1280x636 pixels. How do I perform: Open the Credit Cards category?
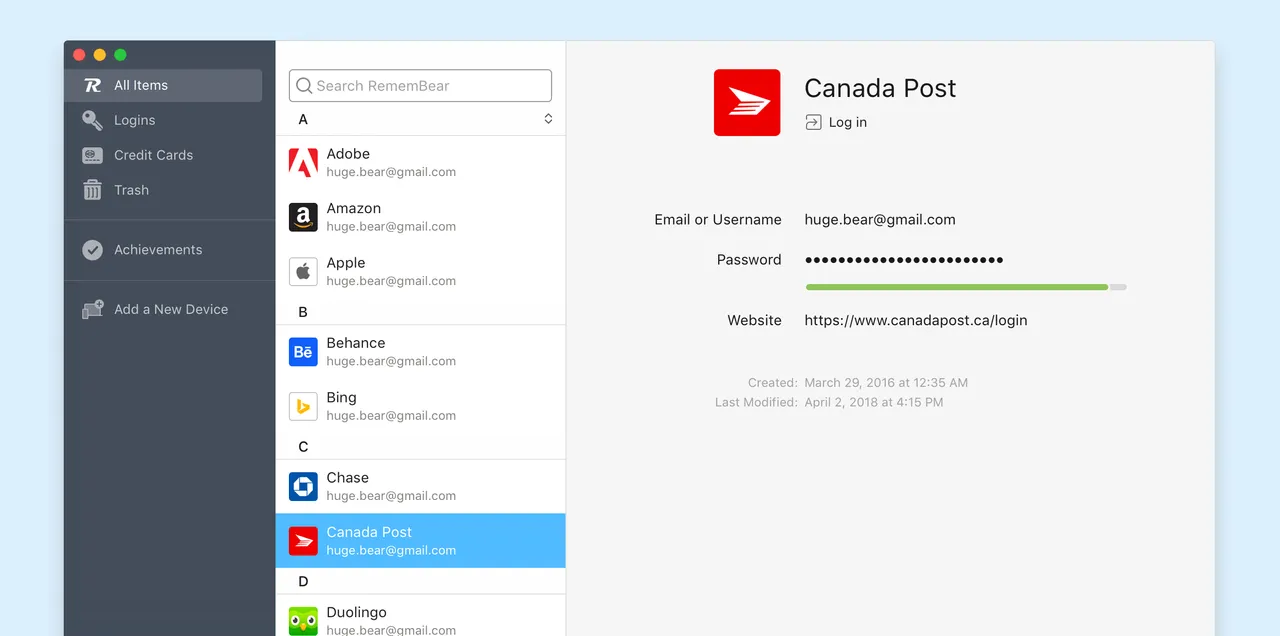pos(153,155)
